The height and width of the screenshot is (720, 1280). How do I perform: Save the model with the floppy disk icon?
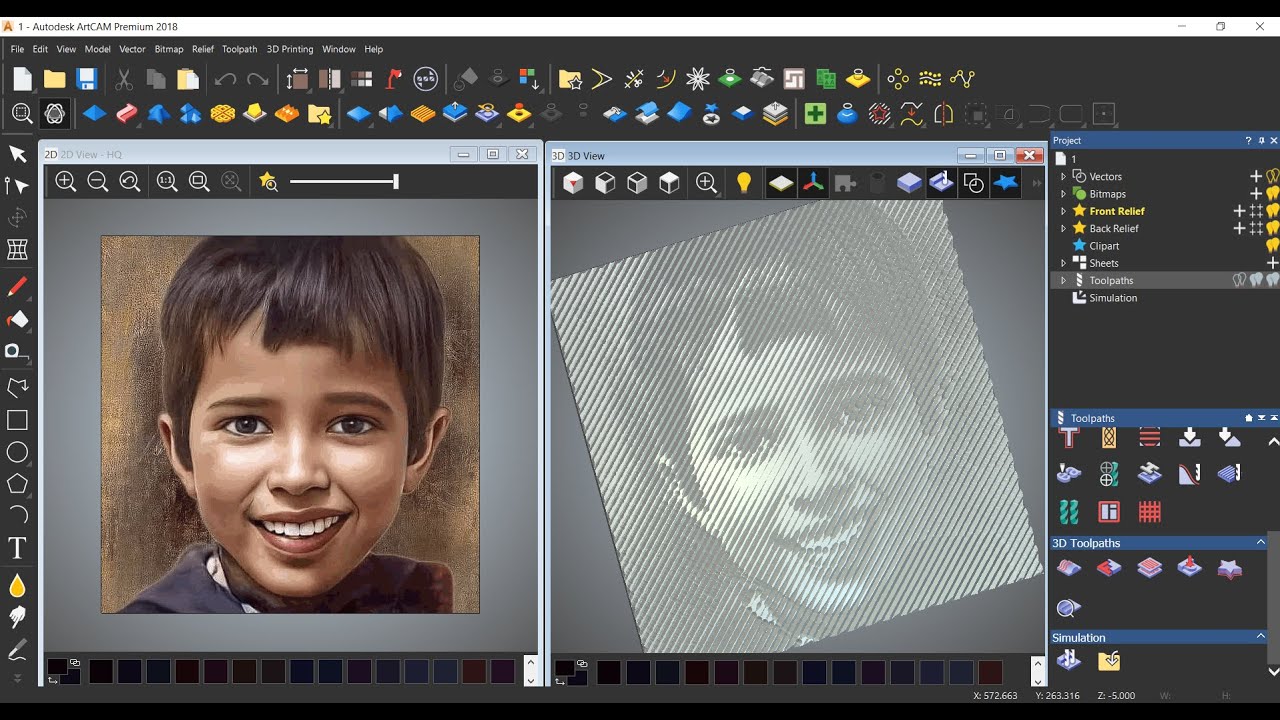86,79
